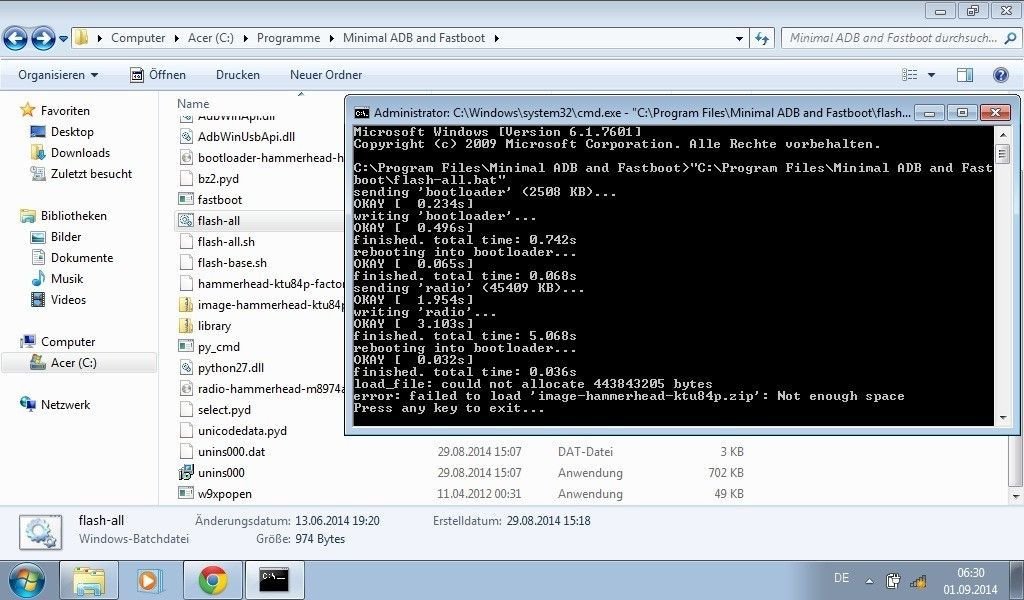Image resolution: width=1024 pixels, height=600 pixels.
Task: Click the refresh button next to address bar
Action: (x=761, y=39)
